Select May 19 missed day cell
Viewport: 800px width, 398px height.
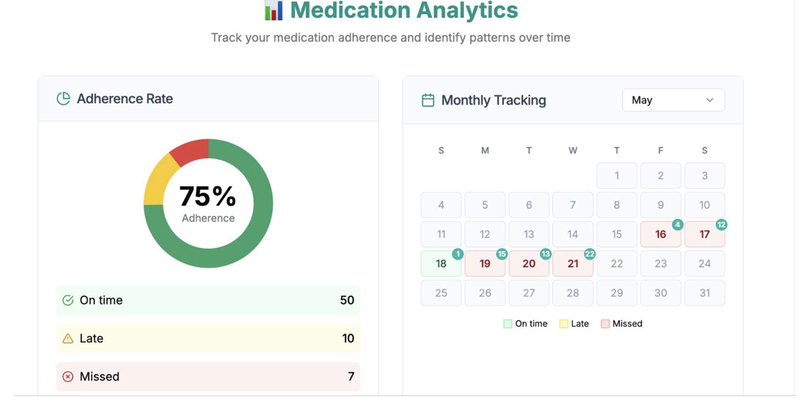tap(485, 263)
